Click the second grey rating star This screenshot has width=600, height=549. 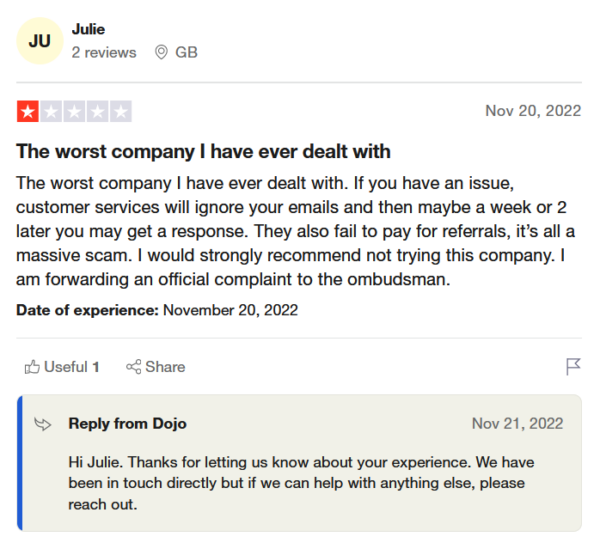(x=51, y=111)
